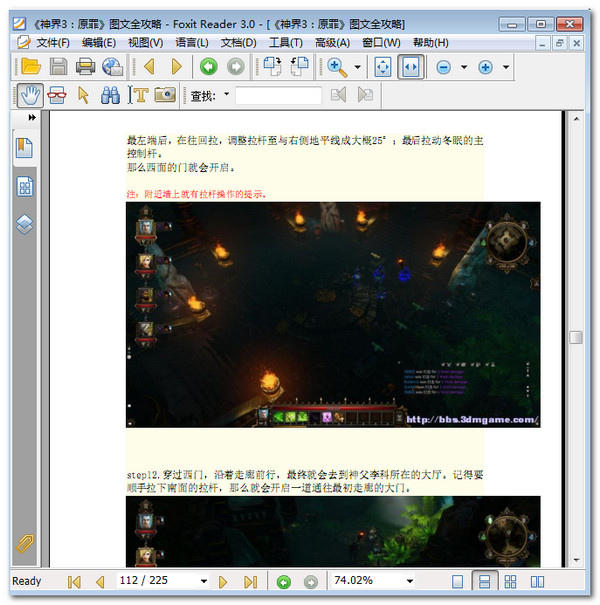Open the 帮助(H) menu

pyautogui.click(x=431, y=42)
